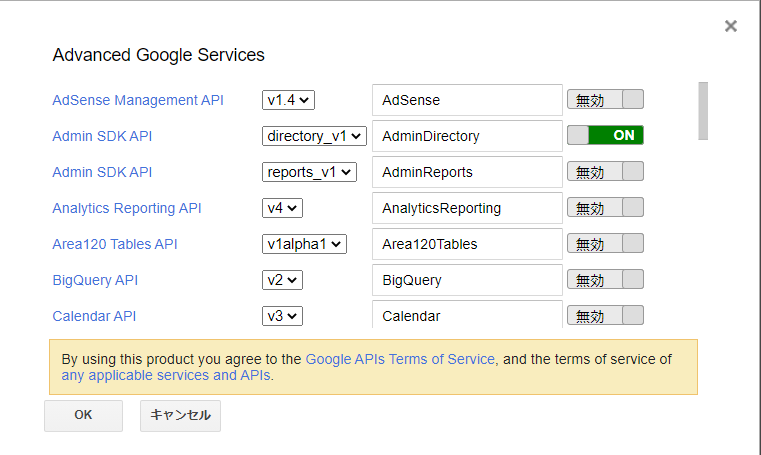The image size is (761, 455).
Task: Open the Area120 Tables API link
Action: (x=115, y=244)
